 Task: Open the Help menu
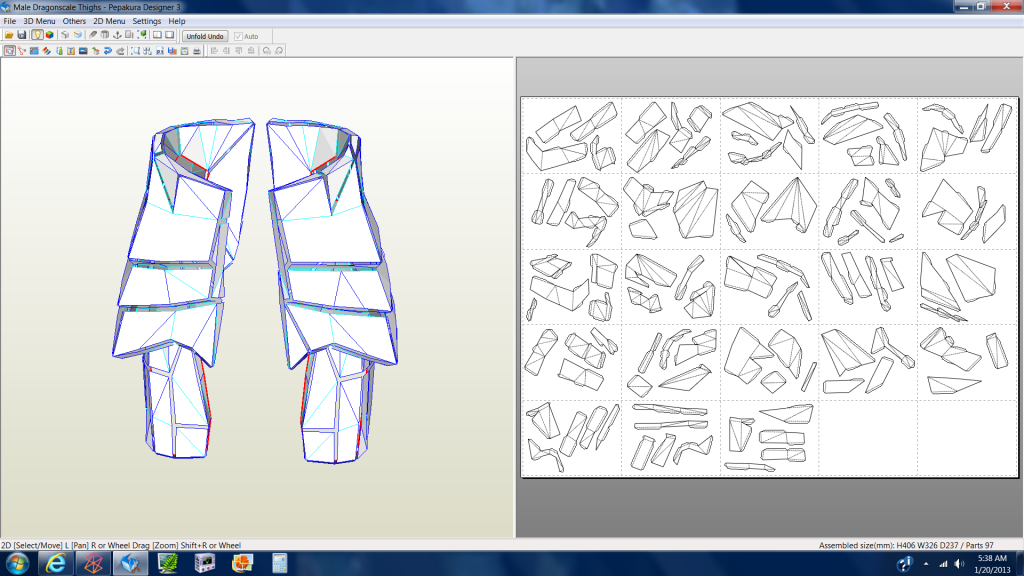click(x=177, y=21)
